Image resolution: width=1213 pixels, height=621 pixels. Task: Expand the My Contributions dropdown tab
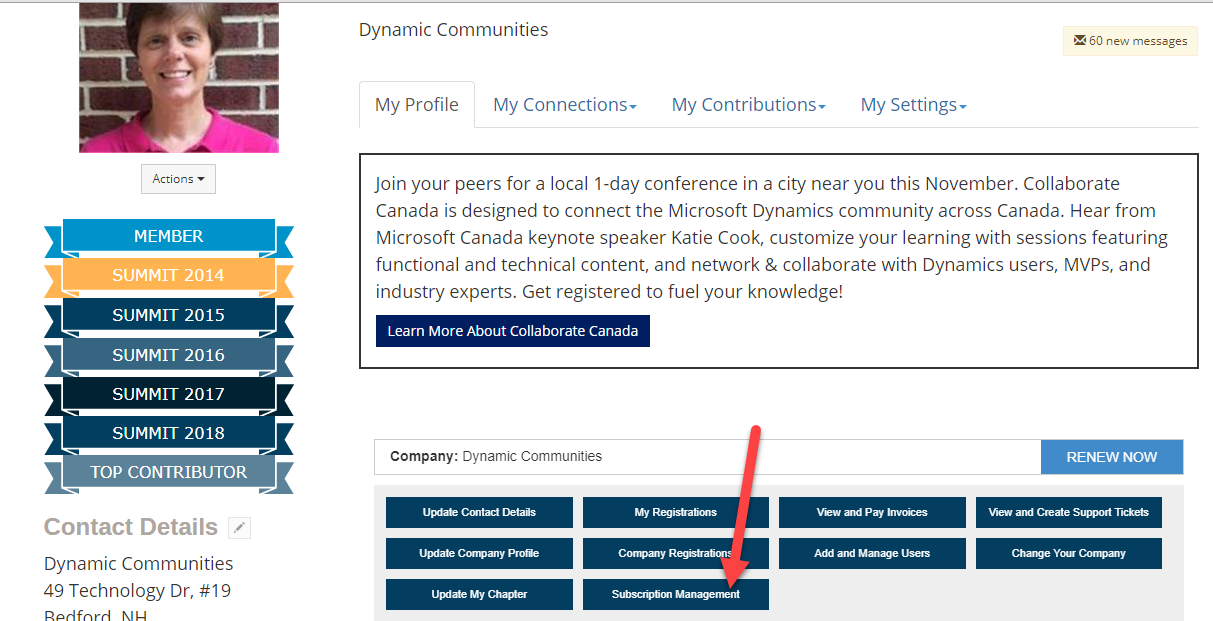(749, 105)
